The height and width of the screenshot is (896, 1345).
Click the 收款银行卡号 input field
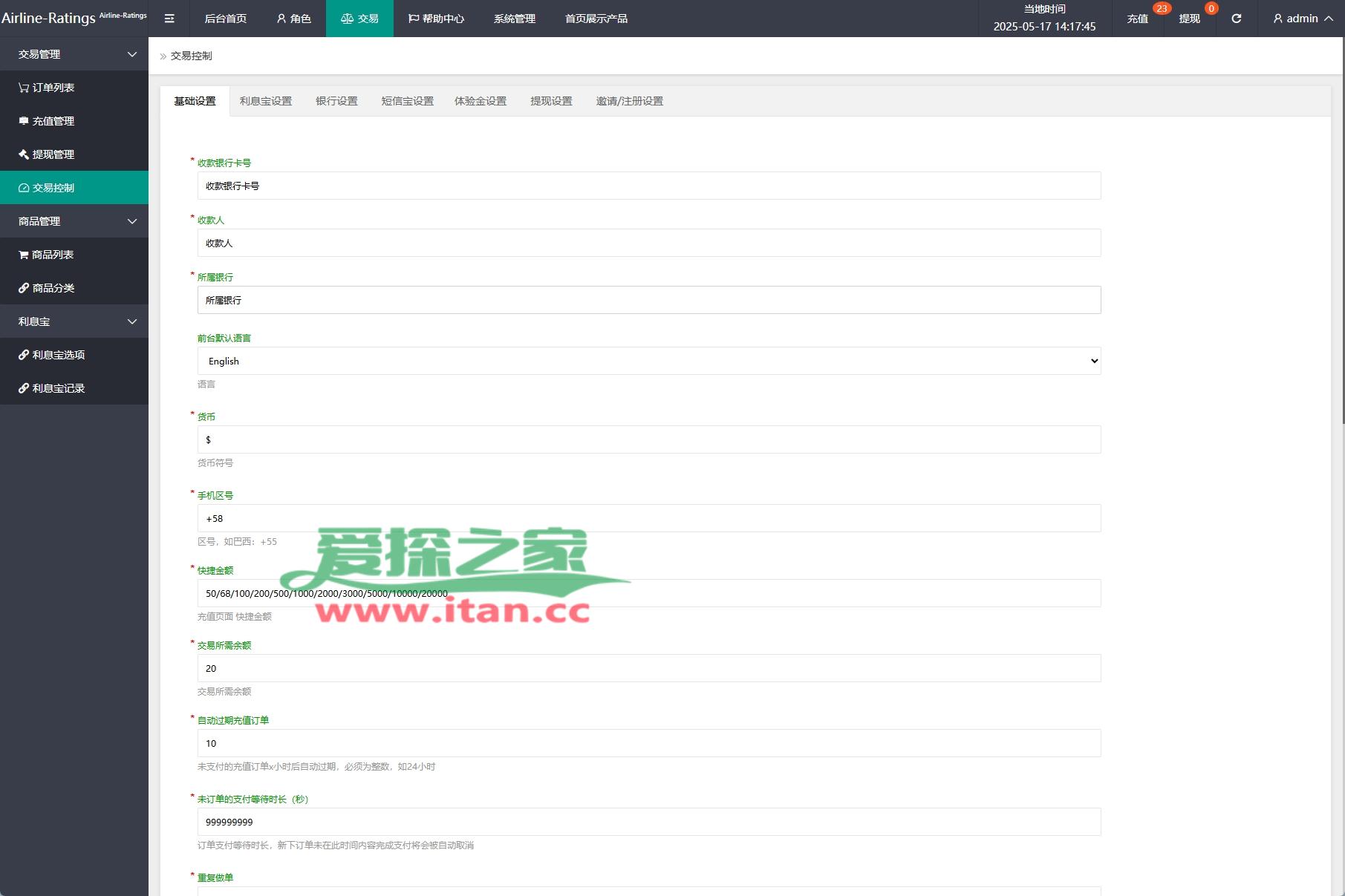648,186
